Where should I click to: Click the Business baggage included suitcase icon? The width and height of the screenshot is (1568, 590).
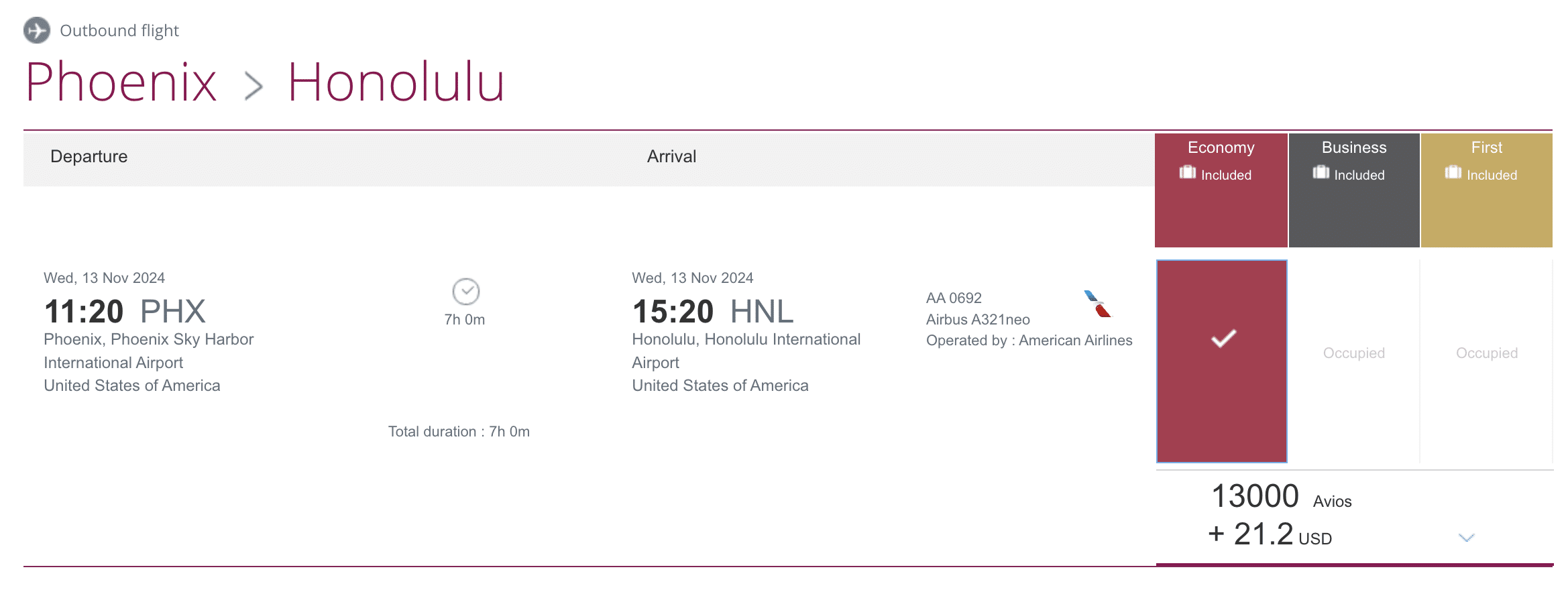[1321, 173]
